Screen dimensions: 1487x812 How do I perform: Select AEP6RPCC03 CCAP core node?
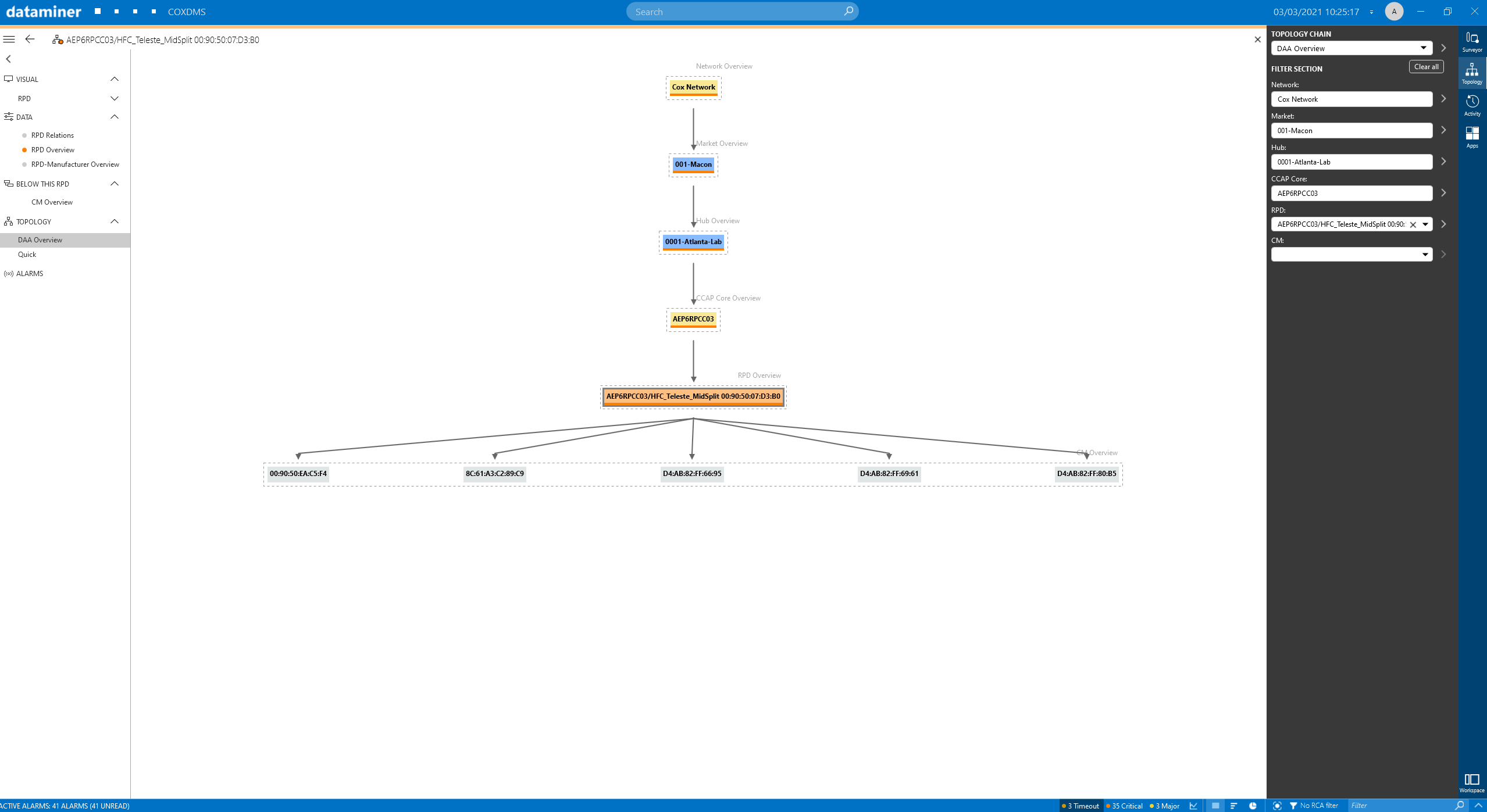693,319
